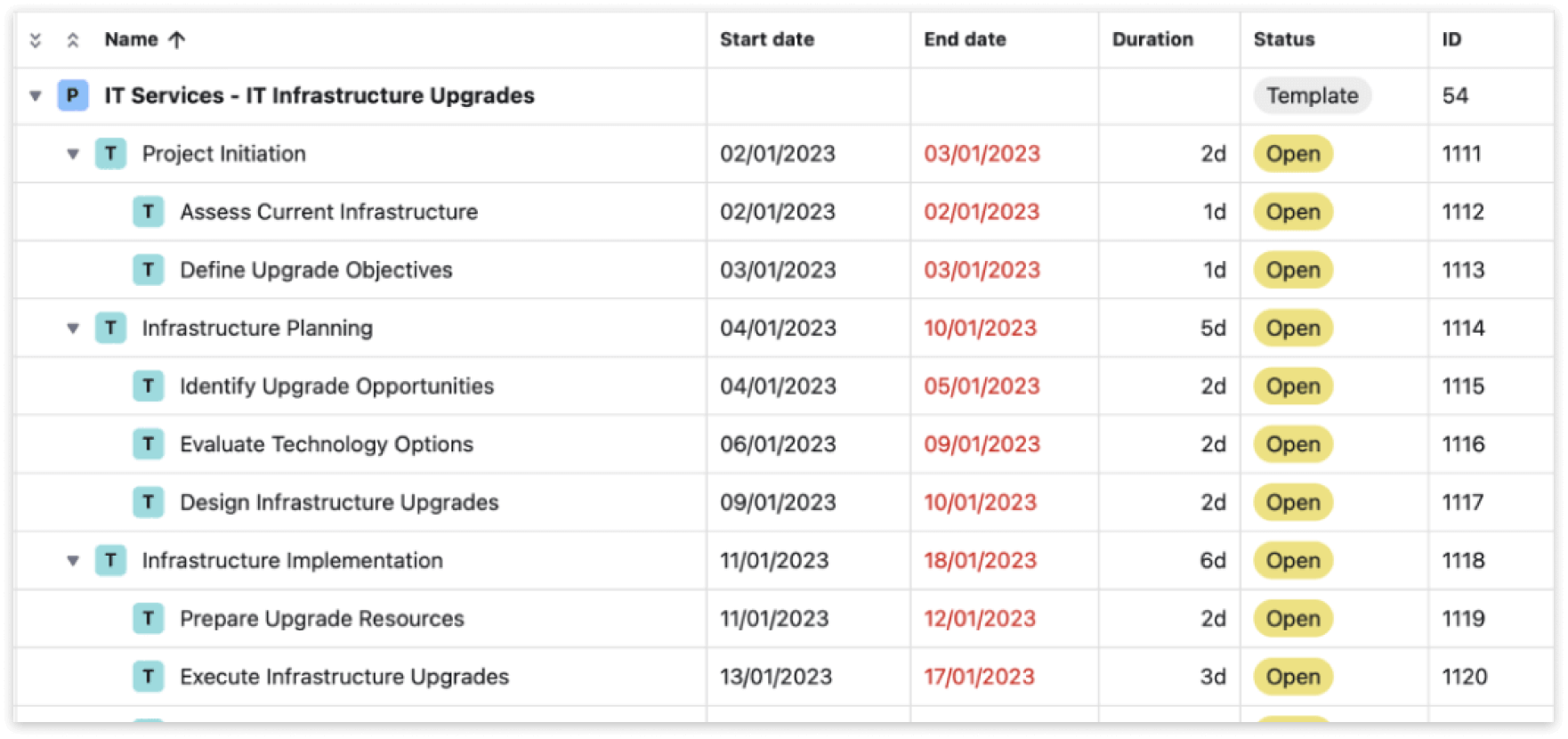The width and height of the screenshot is (1568, 739).
Task: Toggle the sort arrow on the Name column
Action: (x=178, y=39)
